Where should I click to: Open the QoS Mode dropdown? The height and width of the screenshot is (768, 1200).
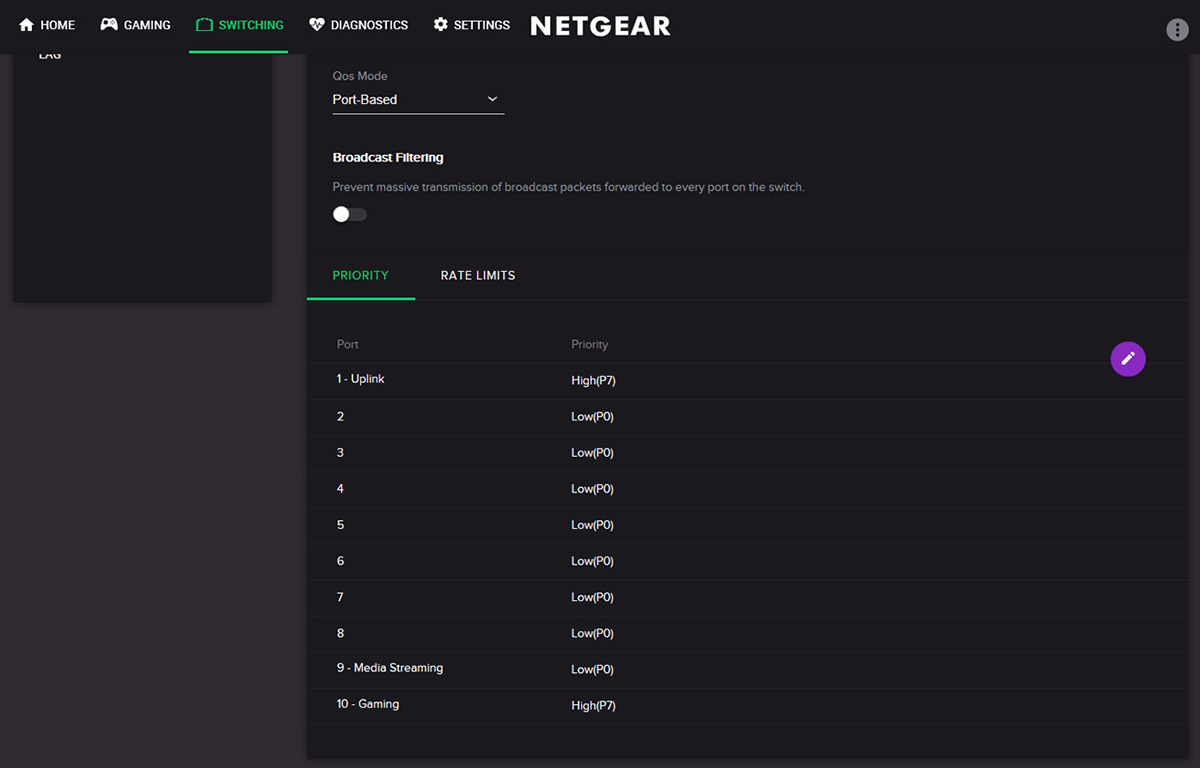point(417,99)
